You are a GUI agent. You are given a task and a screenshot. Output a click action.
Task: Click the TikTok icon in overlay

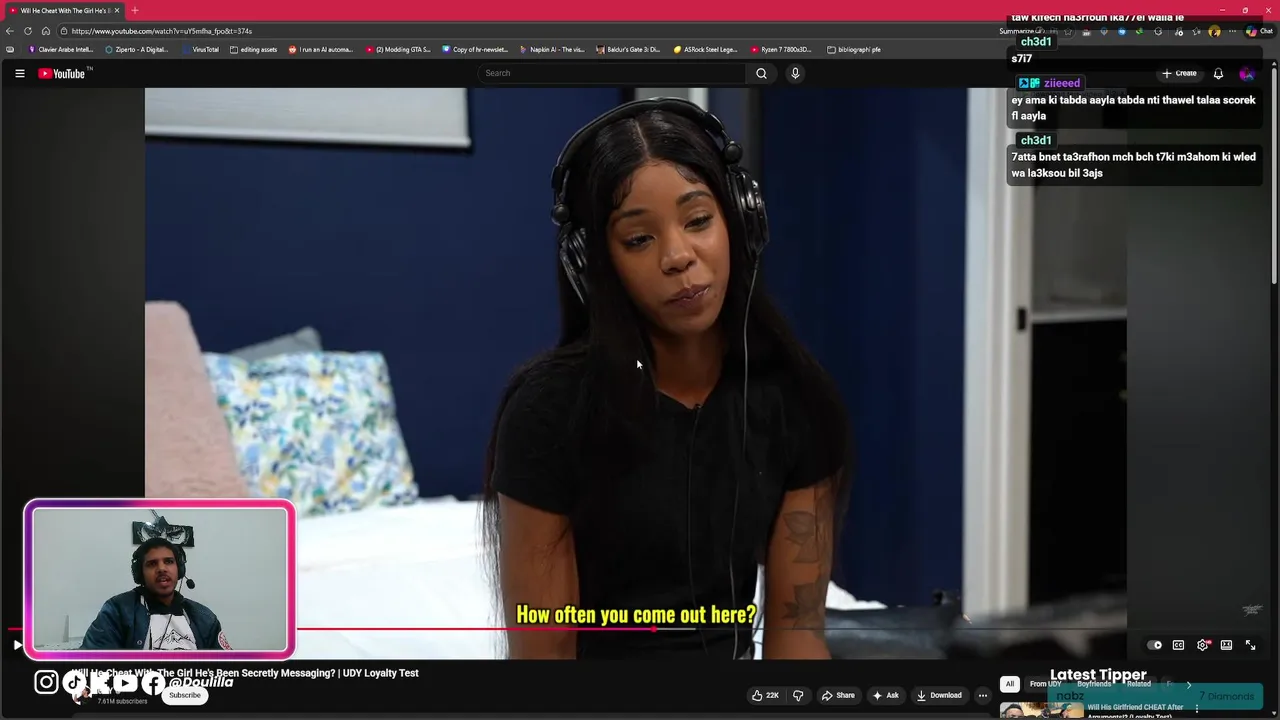click(x=75, y=683)
